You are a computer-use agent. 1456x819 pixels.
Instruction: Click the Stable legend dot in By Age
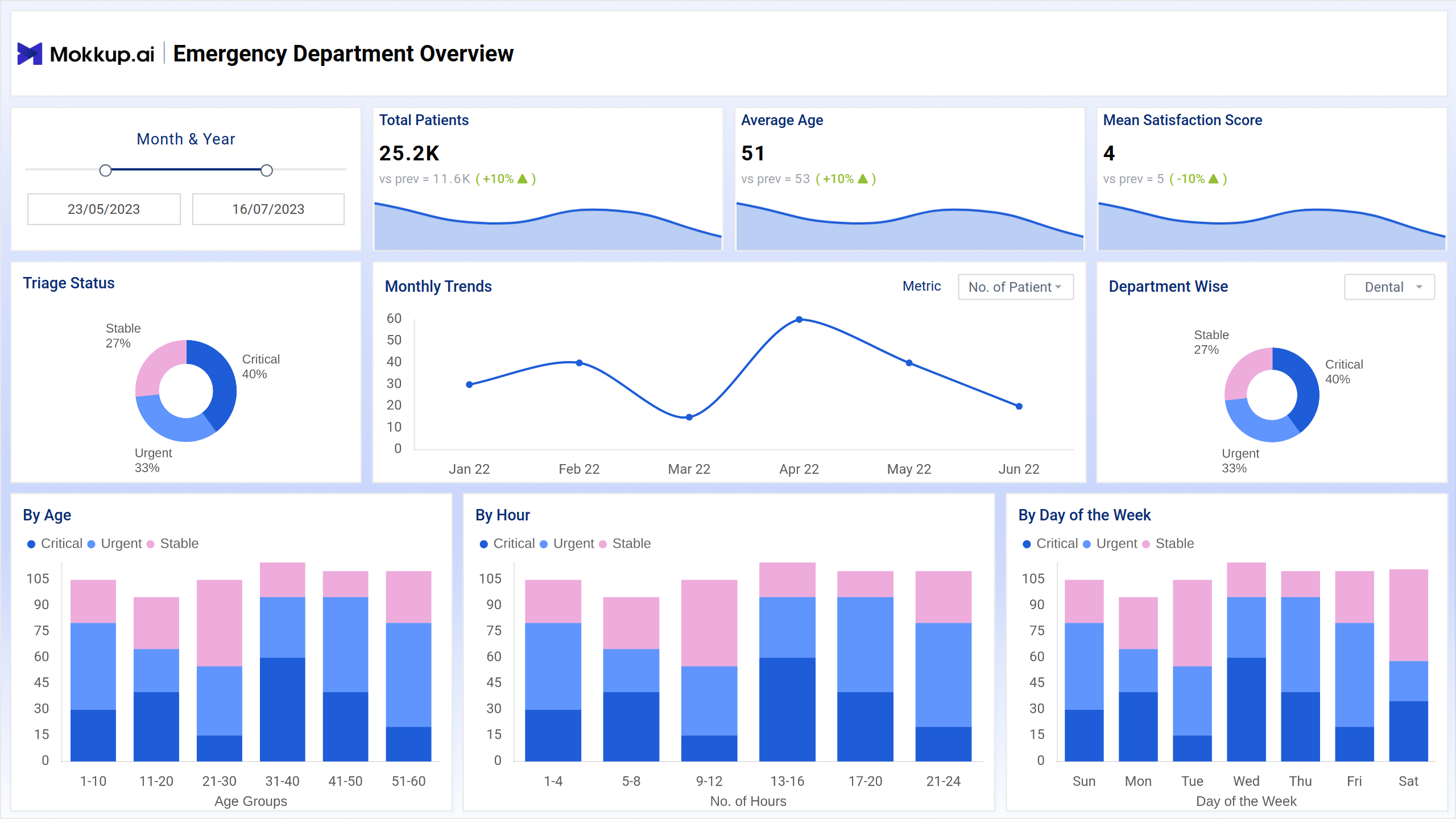151,544
